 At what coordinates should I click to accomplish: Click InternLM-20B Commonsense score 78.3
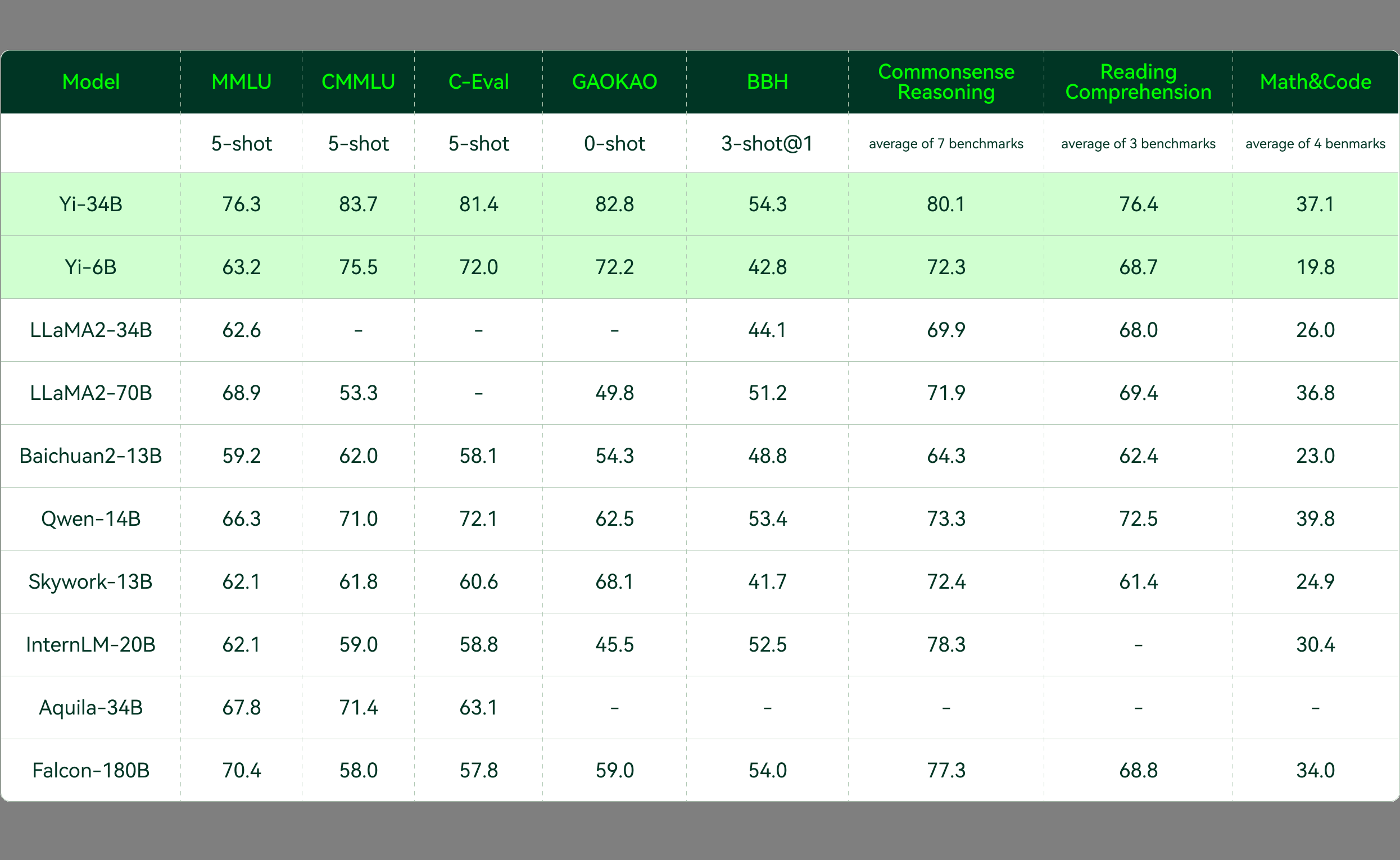(x=946, y=645)
